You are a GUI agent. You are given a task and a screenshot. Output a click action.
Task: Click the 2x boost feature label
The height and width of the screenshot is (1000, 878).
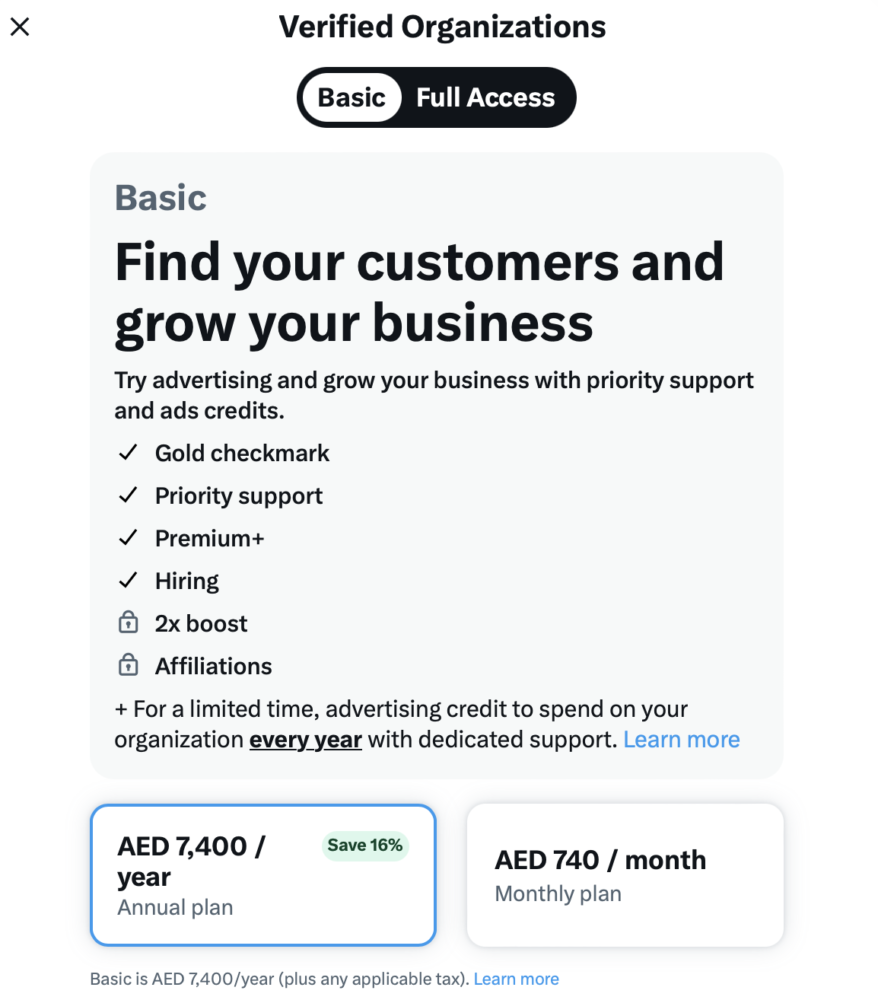coord(201,623)
